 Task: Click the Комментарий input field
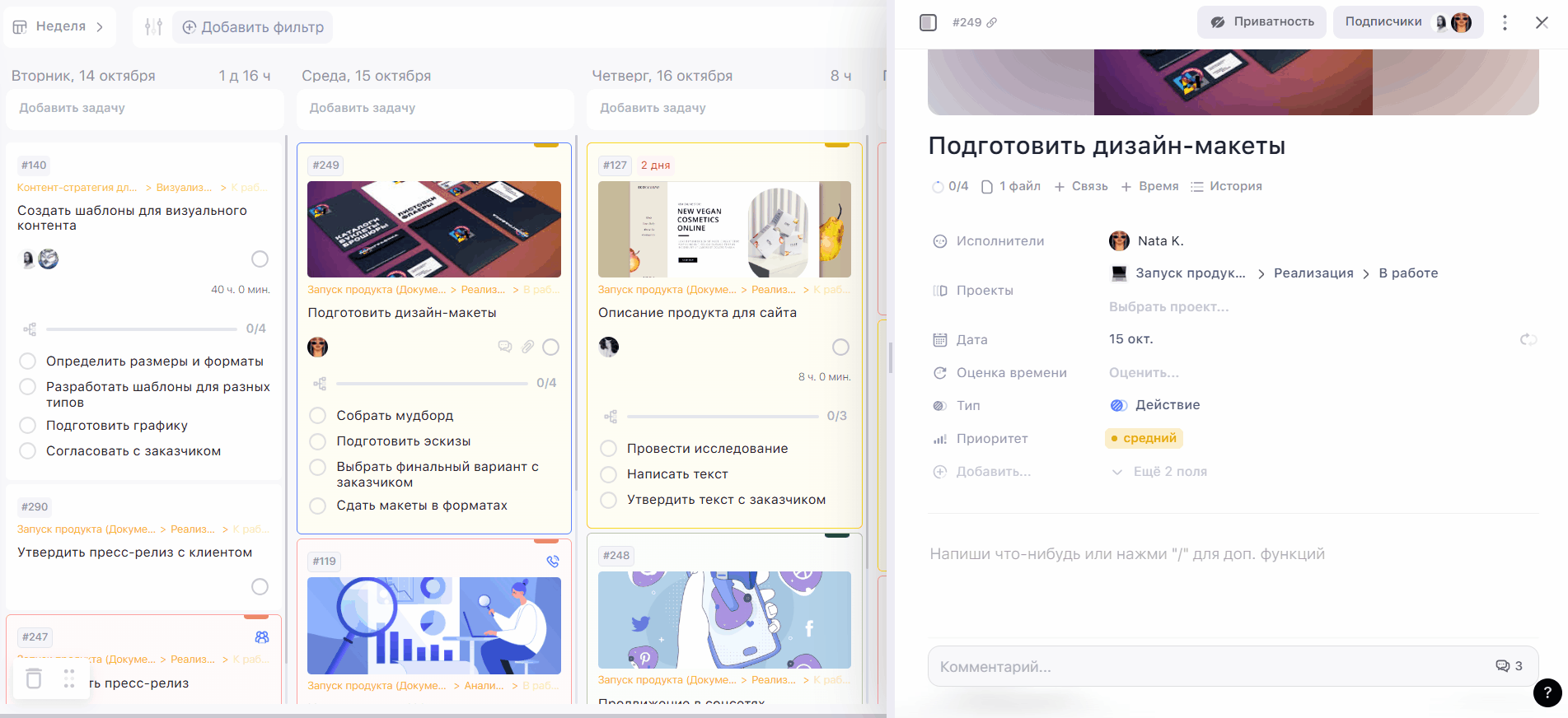pyautogui.click(x=1203, y=666)
